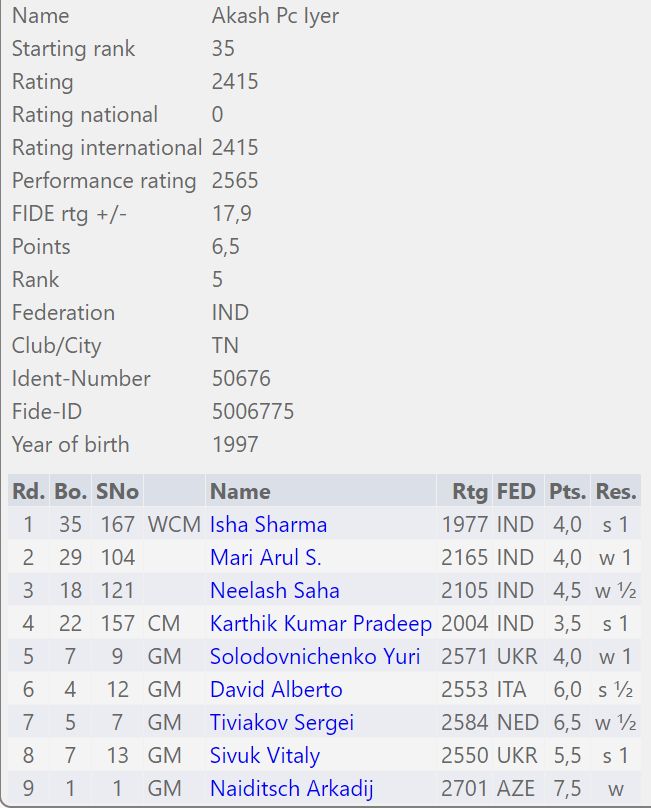The width and height of the screenshot is (651, 808).
Task: Click the FED column header
Action: 516,492
